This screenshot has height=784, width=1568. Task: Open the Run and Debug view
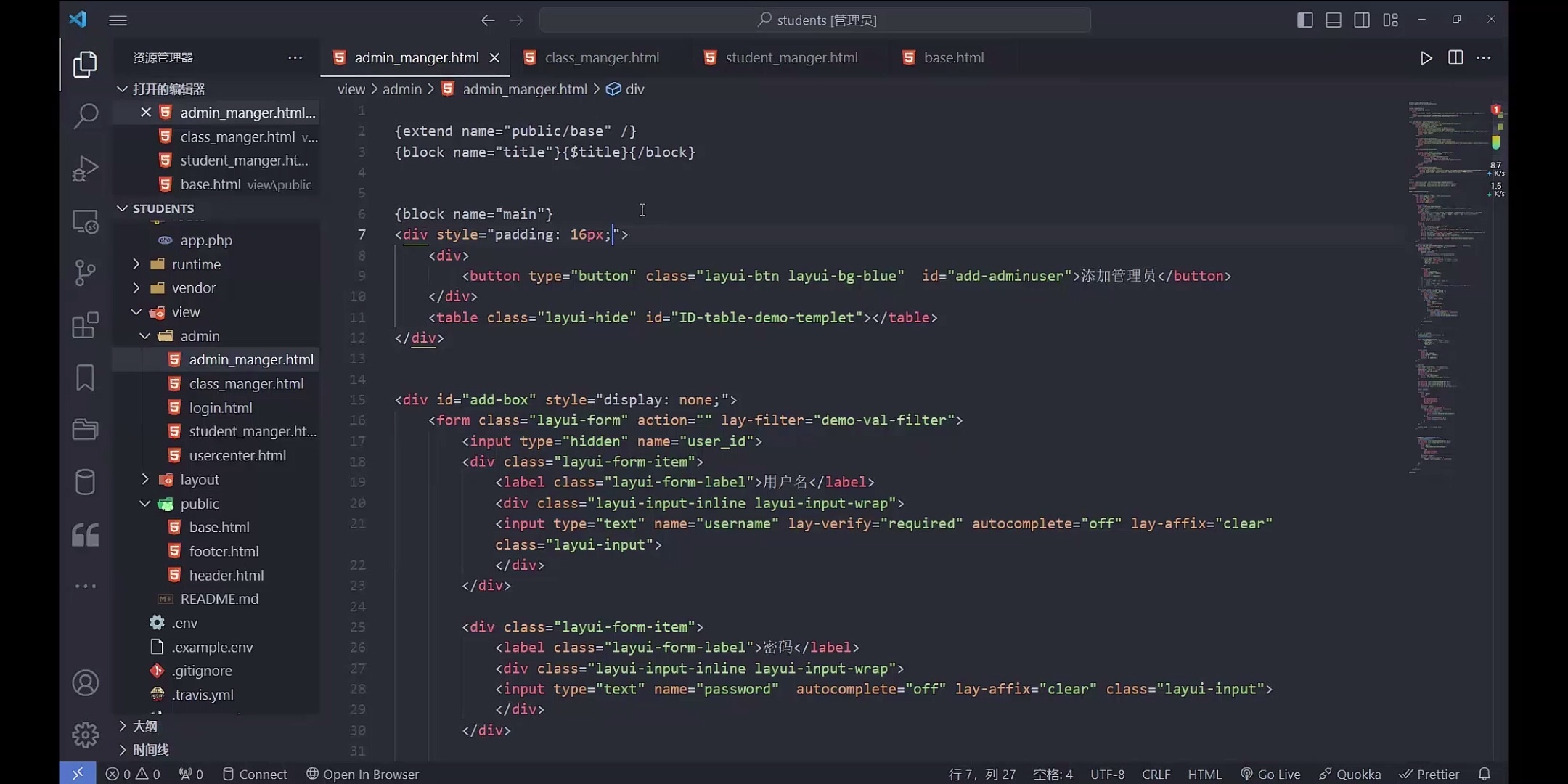(85, 168)
